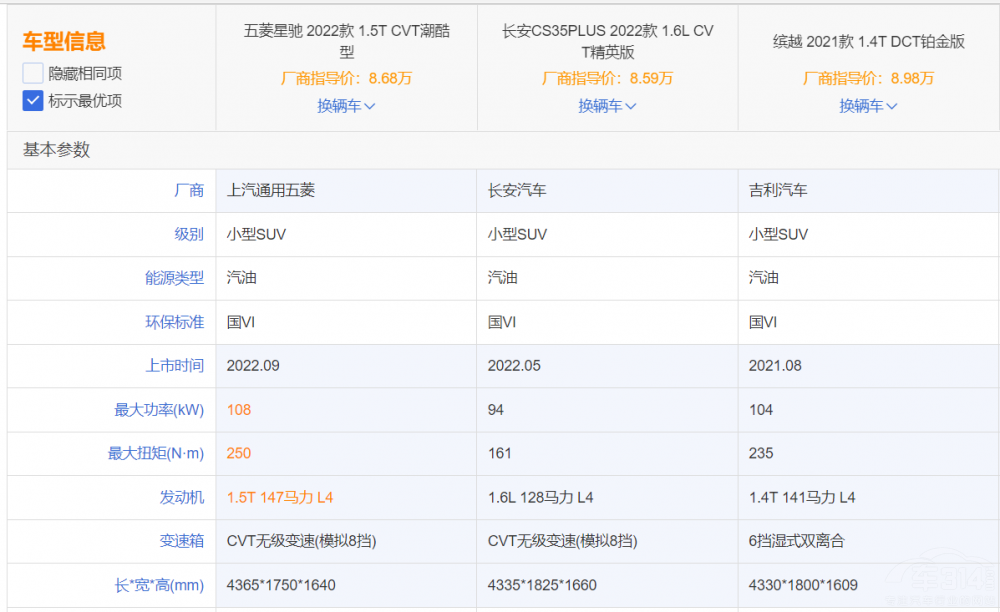1000x612 pixels.
Task: Click the 上市时间 parameter label
Action: click(174, 366)
